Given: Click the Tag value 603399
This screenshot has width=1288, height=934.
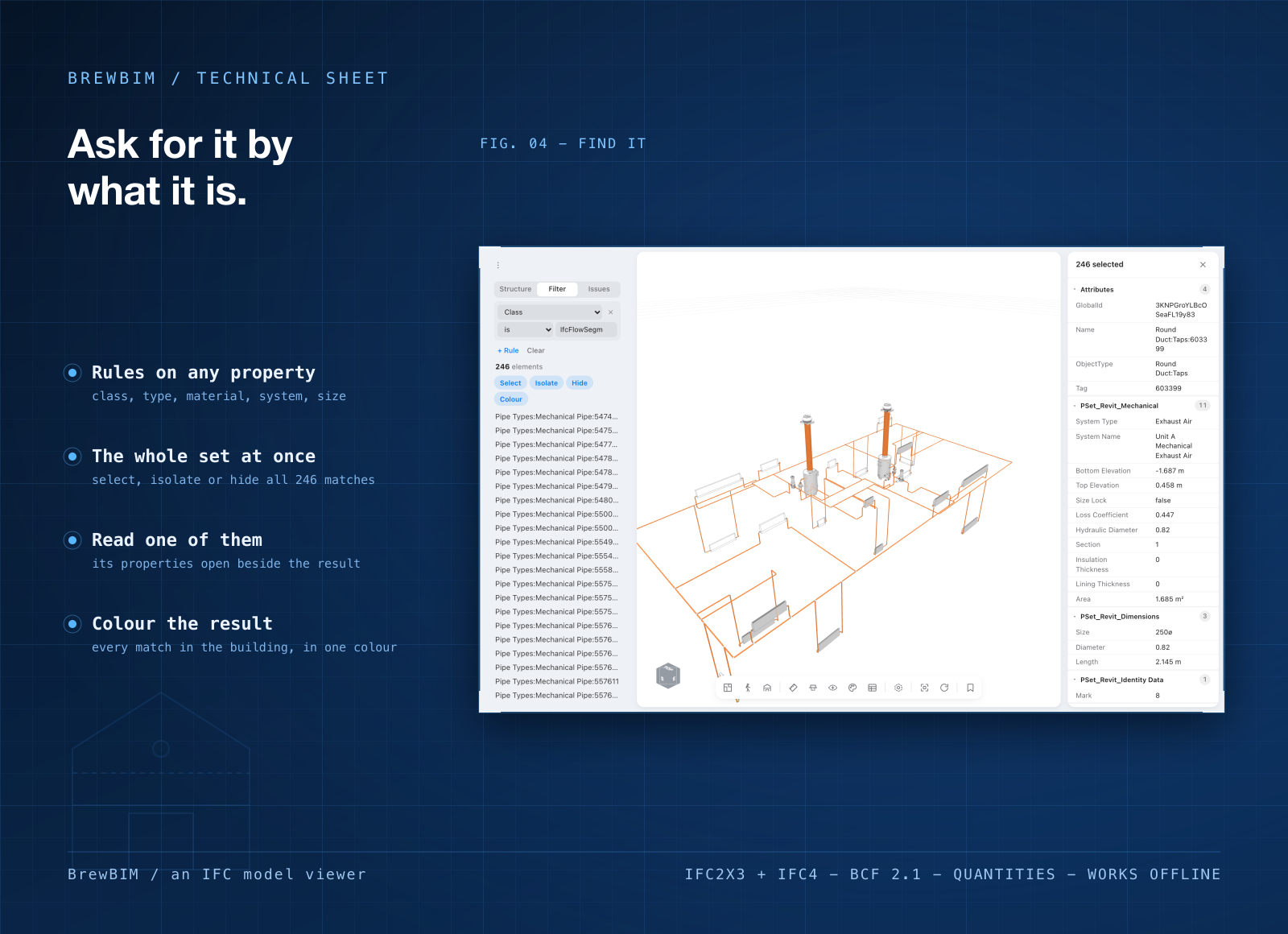Looking at the screenshot, I should 1168,388.
